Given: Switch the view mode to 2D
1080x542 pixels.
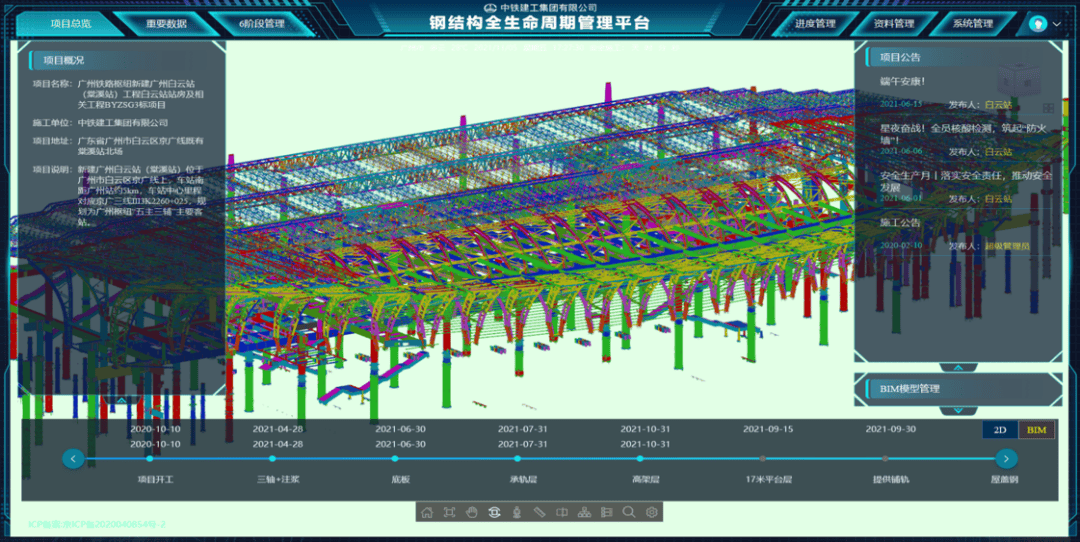Looking at the screenshot, I should tap(999, 430).
